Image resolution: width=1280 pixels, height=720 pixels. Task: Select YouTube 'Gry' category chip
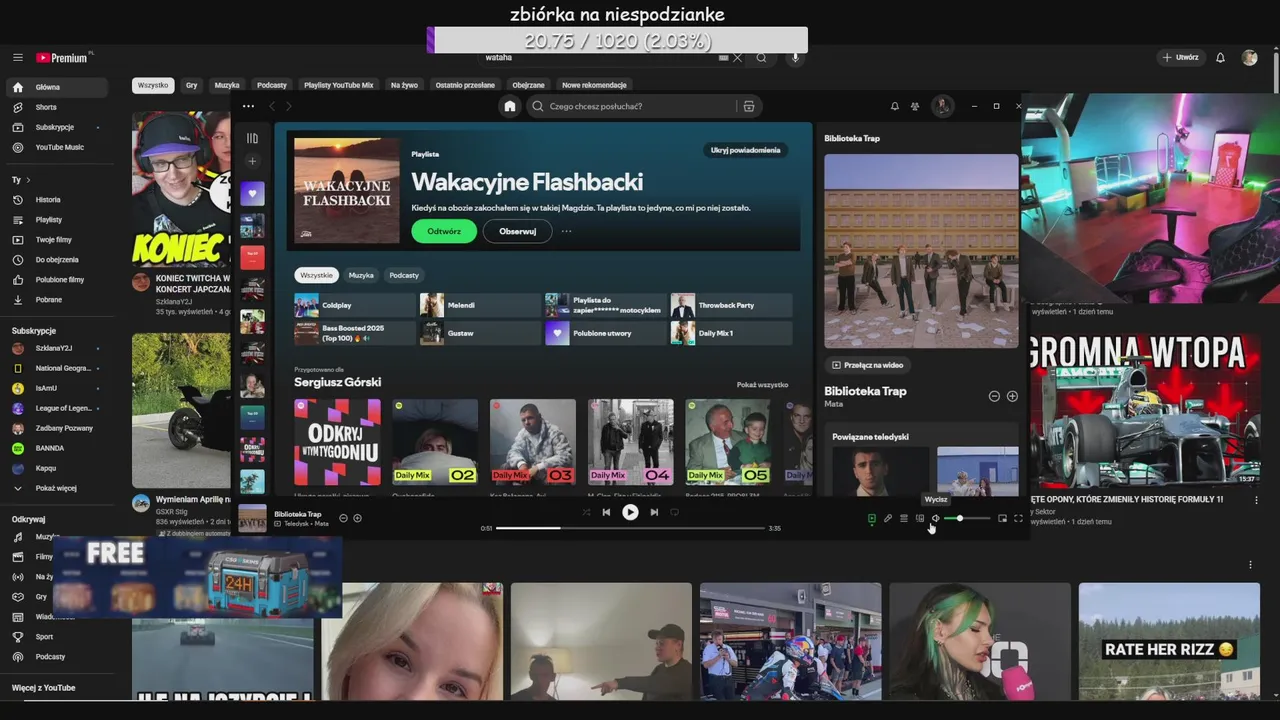tap(191, 85)
